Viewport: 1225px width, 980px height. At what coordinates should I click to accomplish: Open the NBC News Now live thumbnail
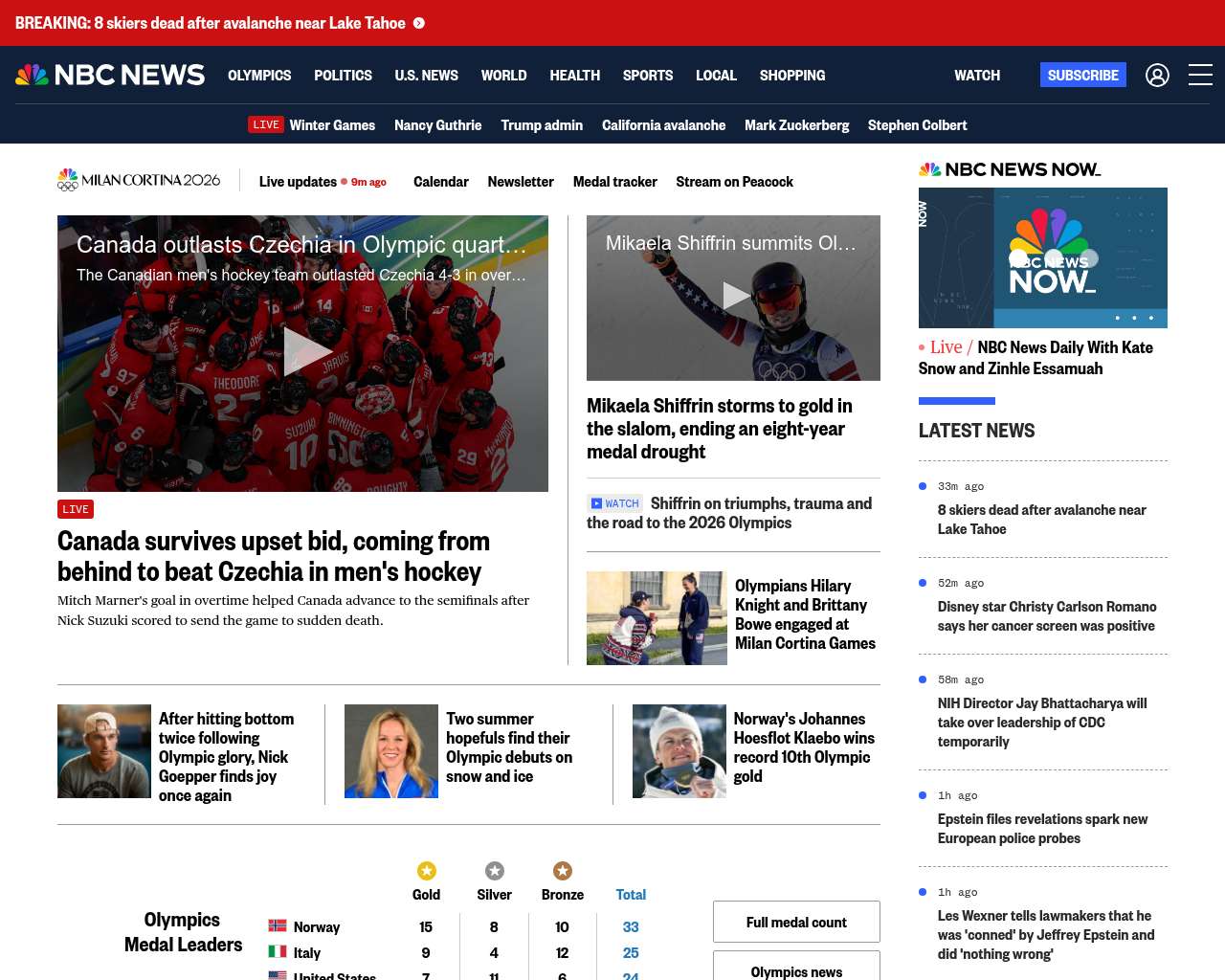1042,257
